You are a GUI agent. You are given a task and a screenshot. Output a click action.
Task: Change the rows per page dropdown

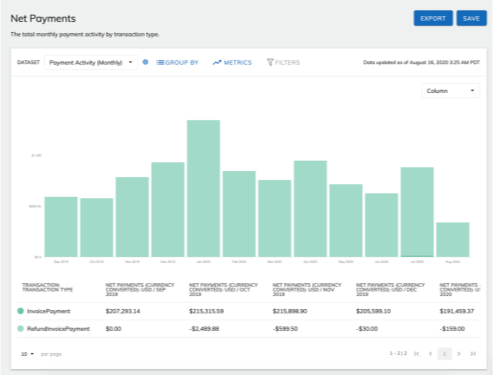pyautogui.click(x=27, y=354)
